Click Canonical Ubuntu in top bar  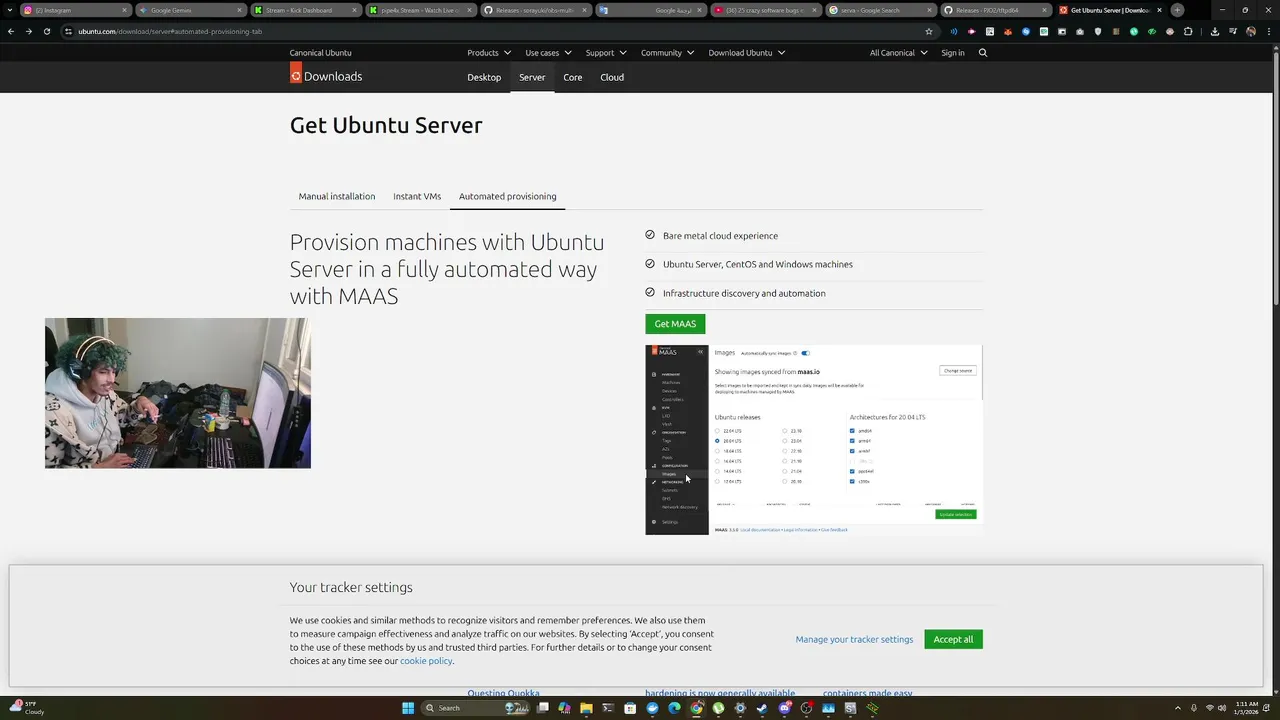(320, 52)
